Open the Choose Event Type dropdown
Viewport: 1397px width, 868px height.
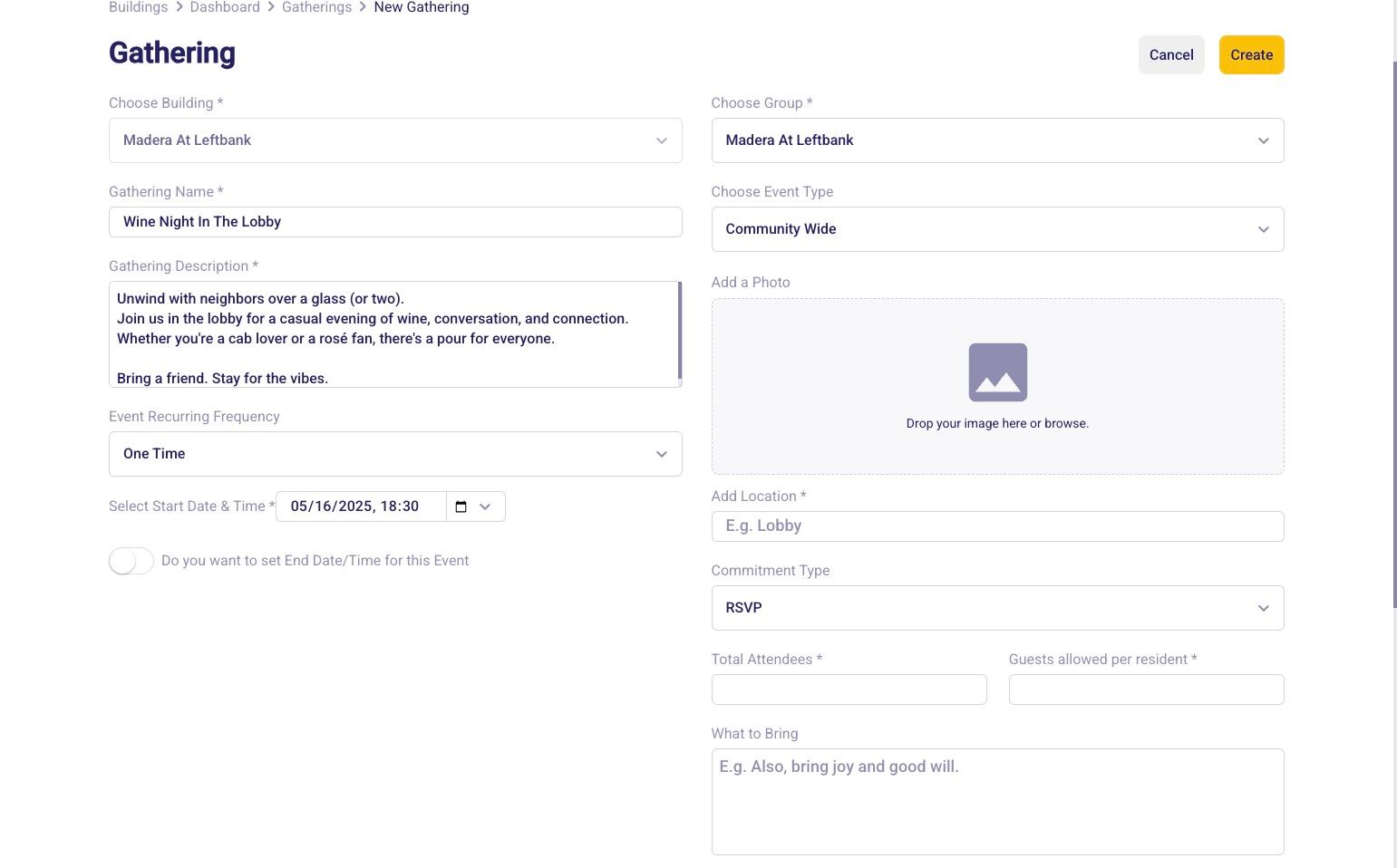point(997,229)
